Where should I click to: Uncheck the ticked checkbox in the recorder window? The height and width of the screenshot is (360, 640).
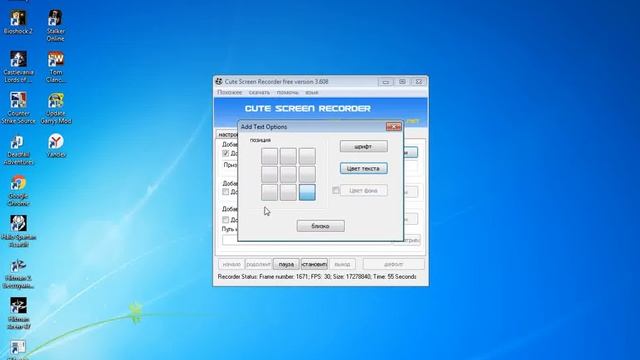pyautogui.click(x=226, y=153)
